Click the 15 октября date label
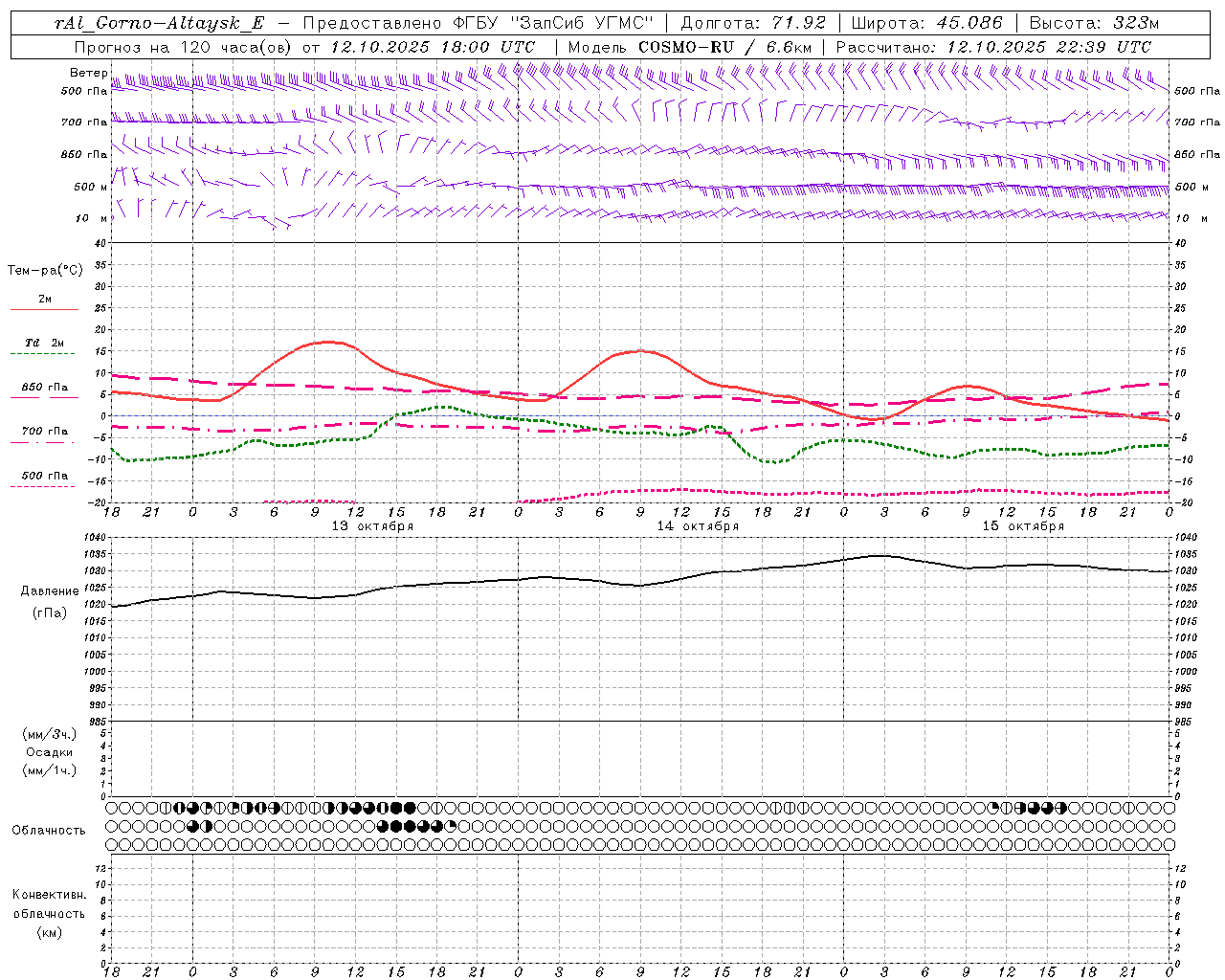 click(1023, 526)
